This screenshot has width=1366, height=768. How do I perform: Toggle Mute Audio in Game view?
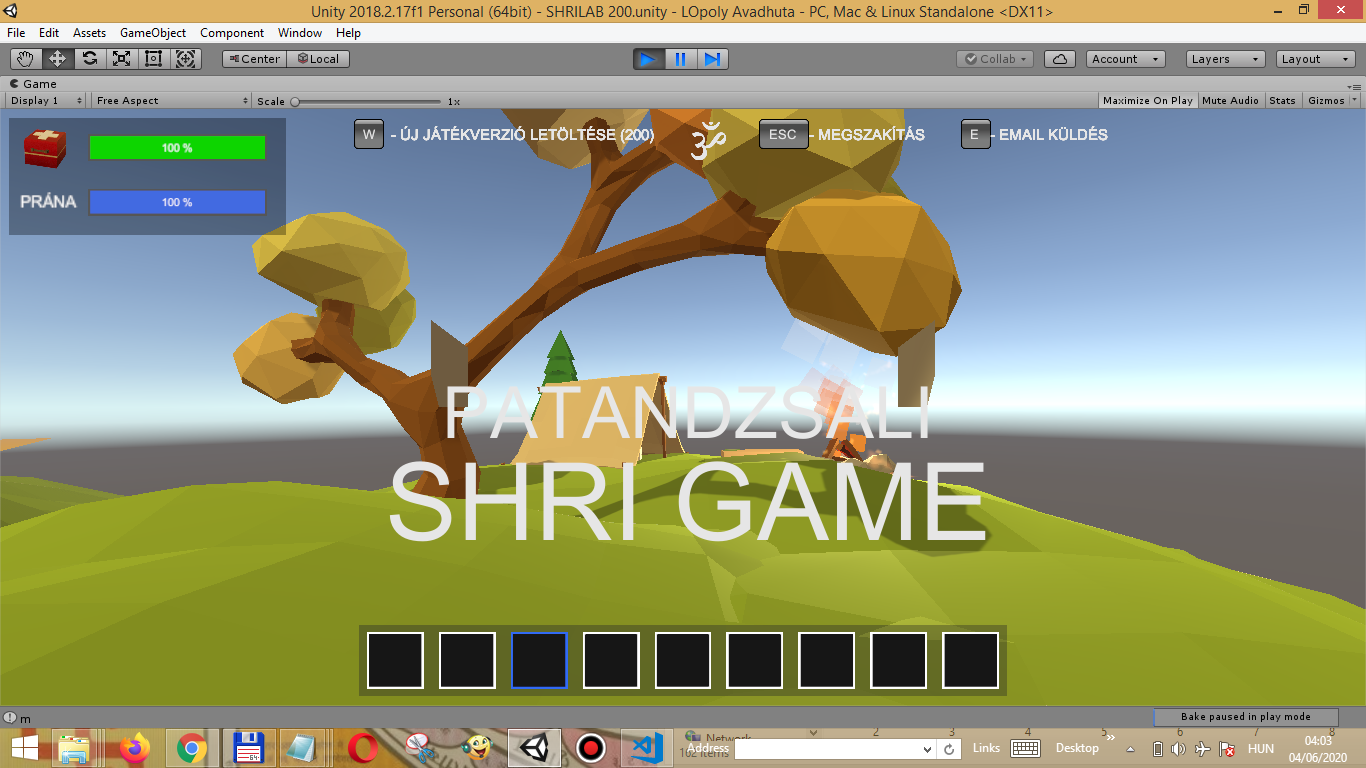pyautogui.click(x=1230, y=101)
